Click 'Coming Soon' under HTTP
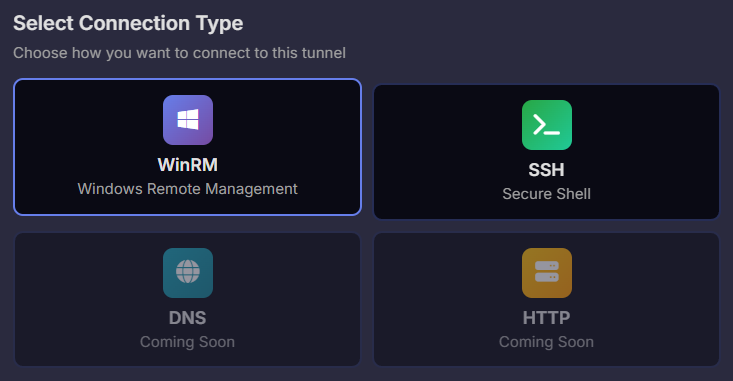The height and width of the screenshot is (381, 733). pyautogui.click(x=546, y=342)
